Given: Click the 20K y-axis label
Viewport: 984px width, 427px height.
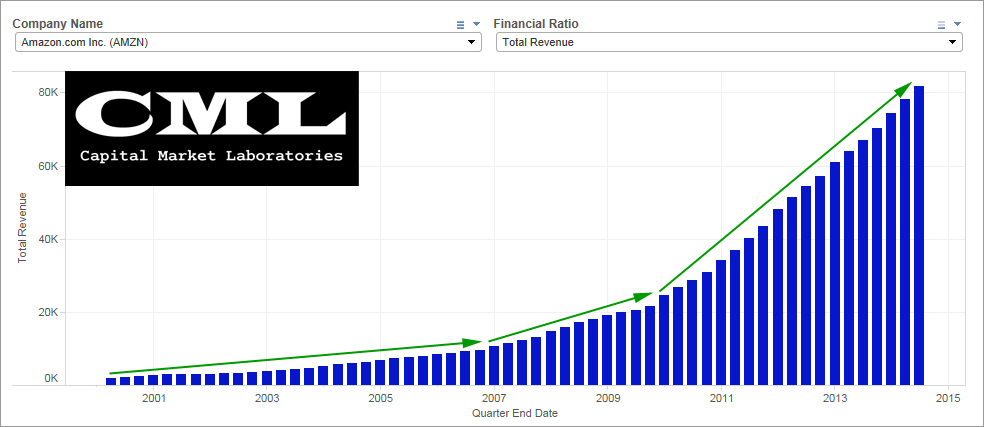Looking at the screenshot, I should [x=50, y=312].
